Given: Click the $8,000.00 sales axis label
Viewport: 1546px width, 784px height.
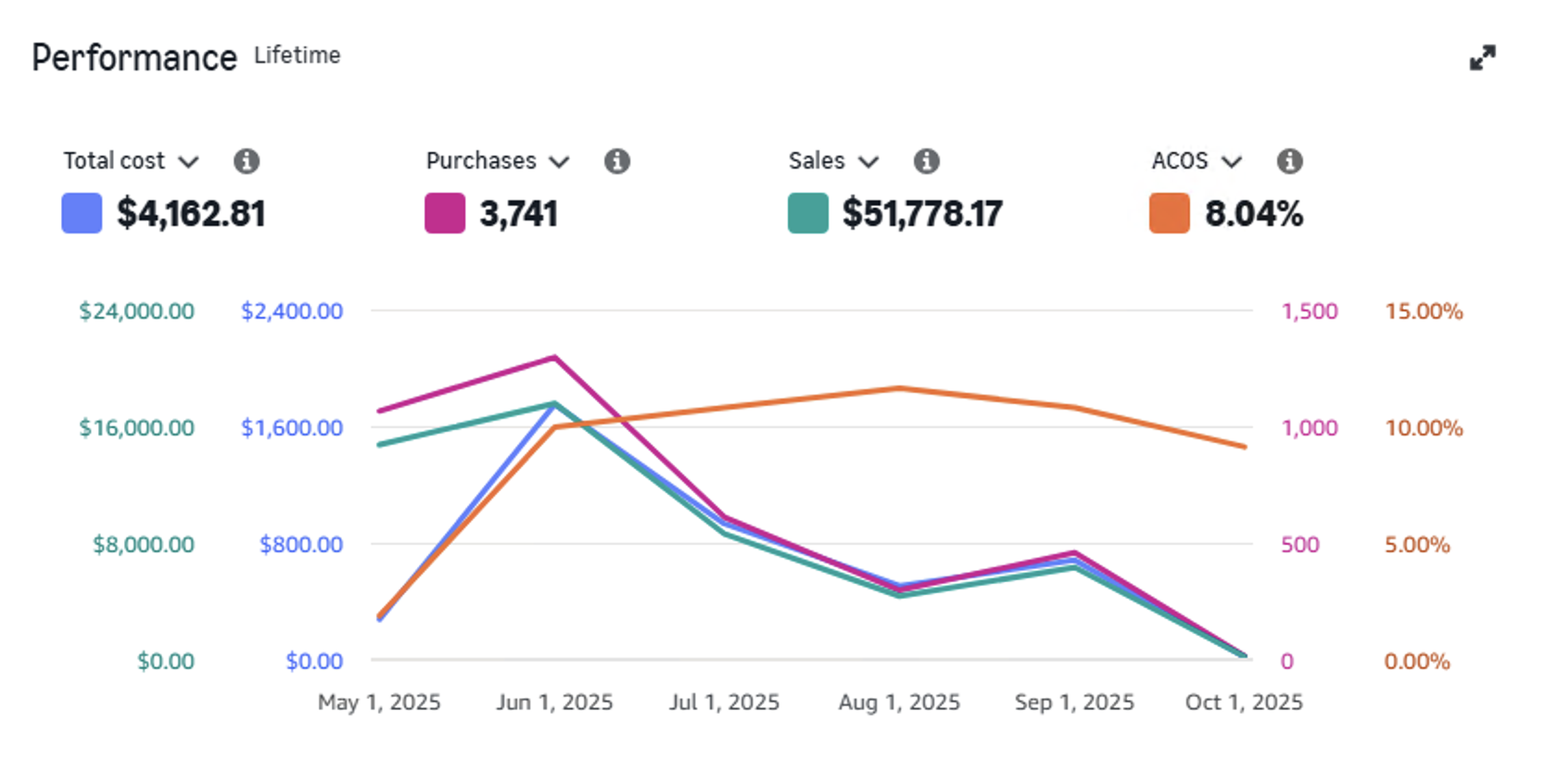Looking at the screenshot, I should (x=144, y=545).
